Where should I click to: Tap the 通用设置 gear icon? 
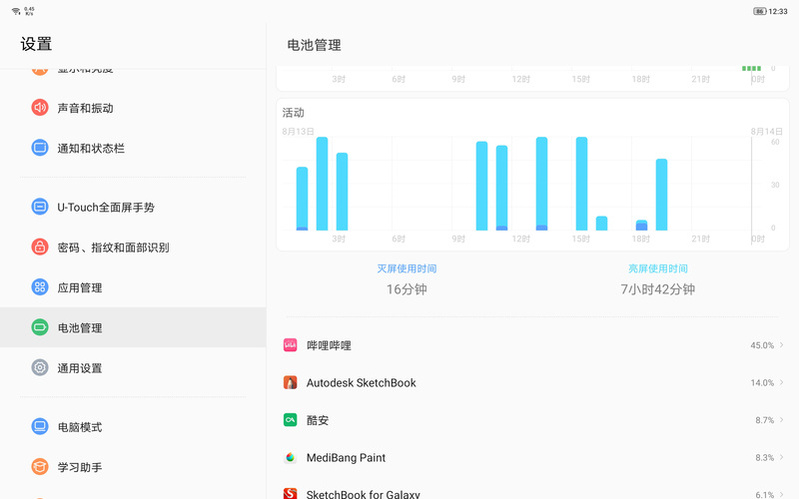(x=40, y=367)
